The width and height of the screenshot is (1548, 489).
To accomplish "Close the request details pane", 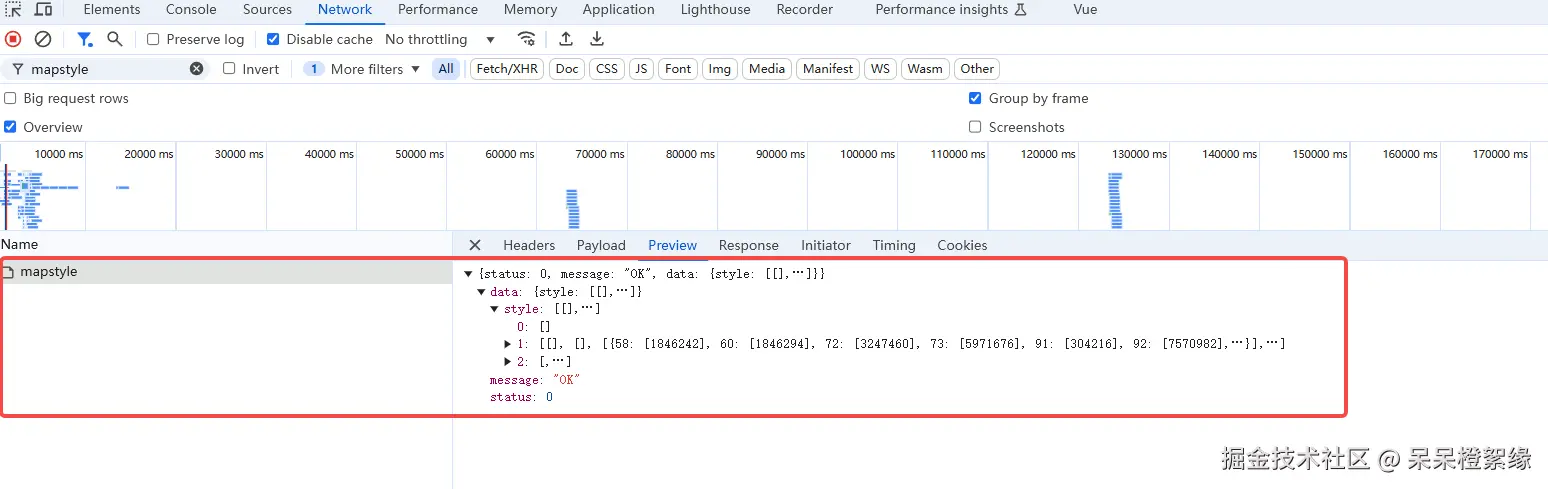I will [475, 245].
